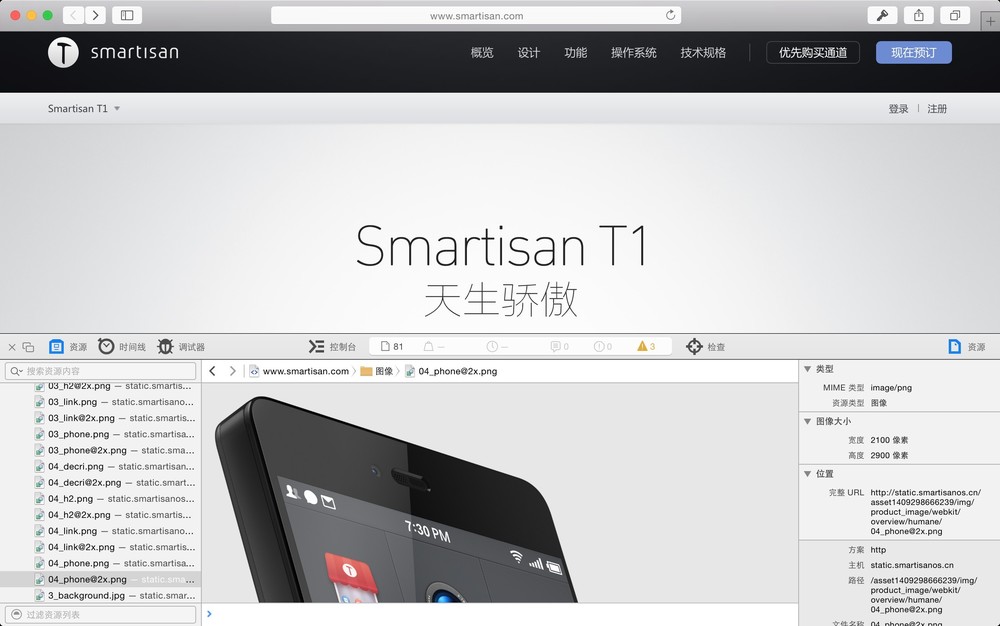
Task: Click the Safari Share button
Action: tap(918, 15)
